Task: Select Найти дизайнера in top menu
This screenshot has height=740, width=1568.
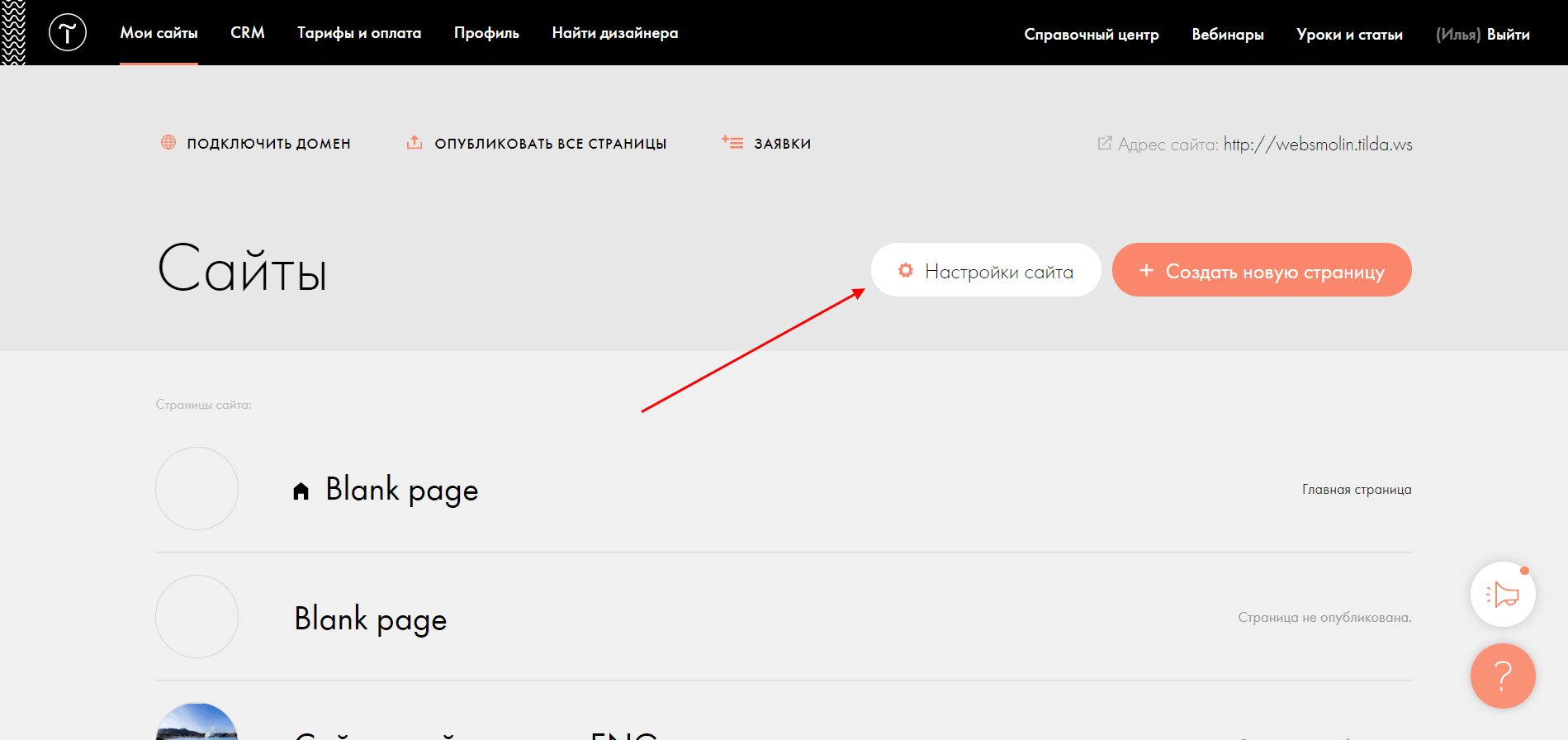Action: tap(615, 33)
